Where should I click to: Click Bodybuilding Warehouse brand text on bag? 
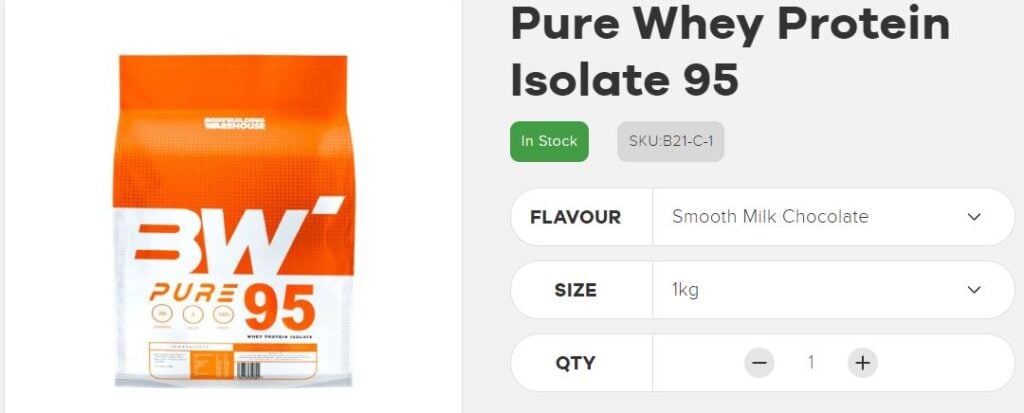[234, 123]
